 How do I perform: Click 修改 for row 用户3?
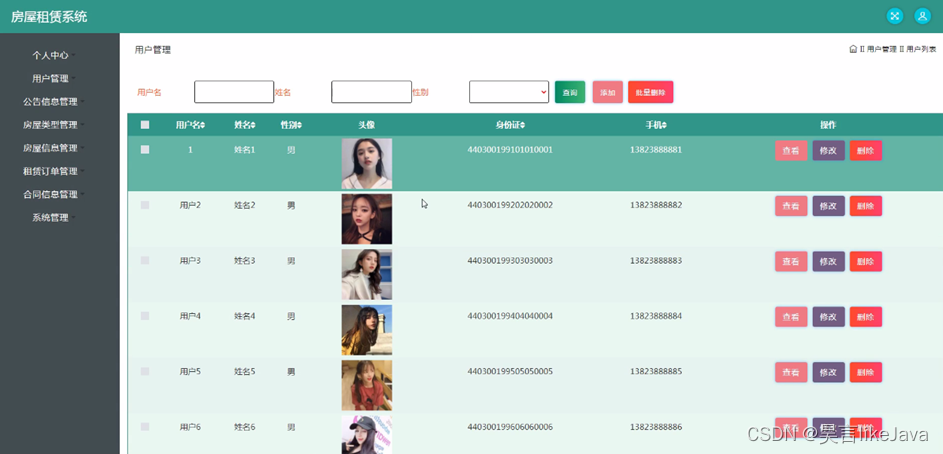pos(828,261)
